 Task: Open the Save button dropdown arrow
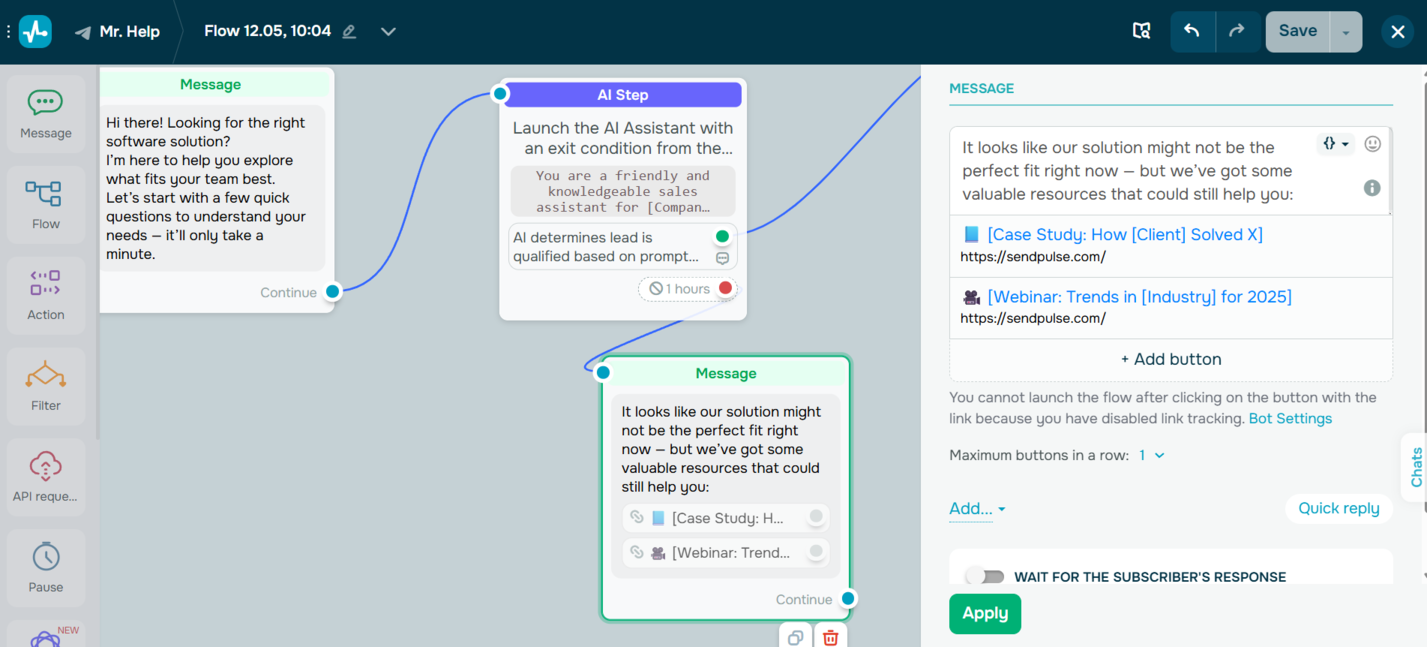point(1346,32)
